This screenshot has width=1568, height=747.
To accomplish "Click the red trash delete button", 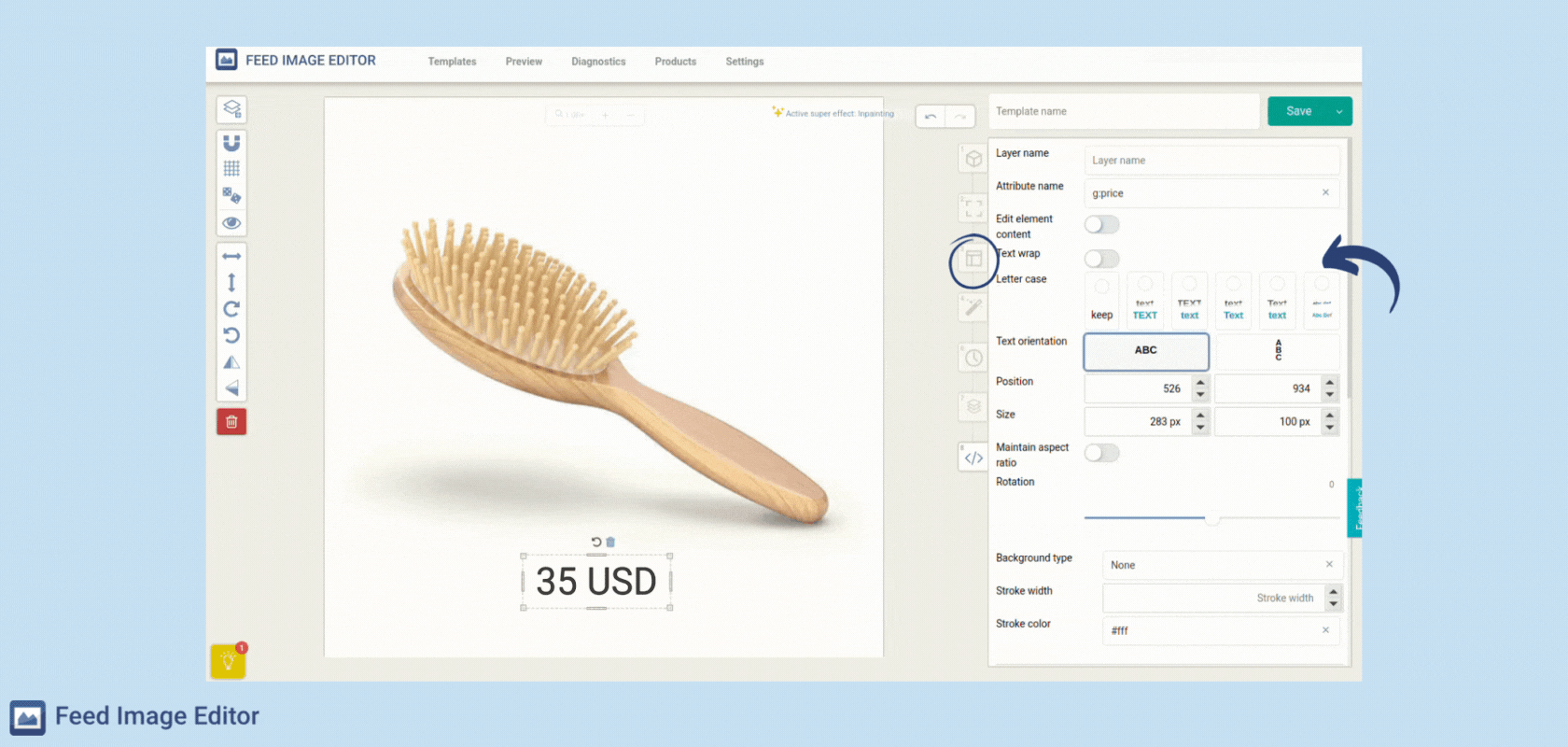I will click(231, 422).
